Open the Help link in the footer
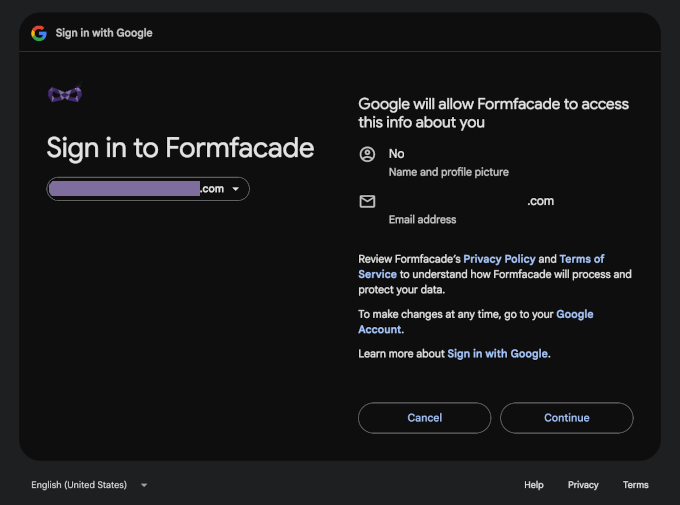Screen dimensions: 680x505 (533, 485)
